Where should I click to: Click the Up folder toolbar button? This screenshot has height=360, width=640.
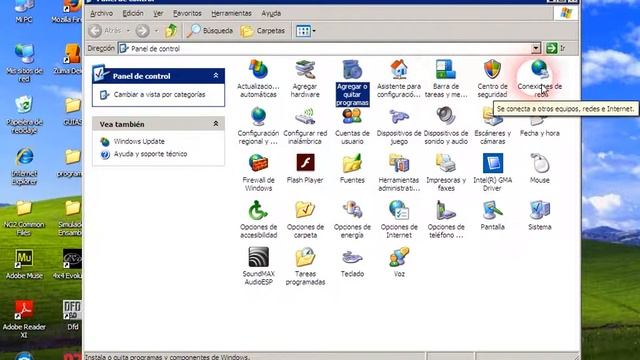pos(171,31)
